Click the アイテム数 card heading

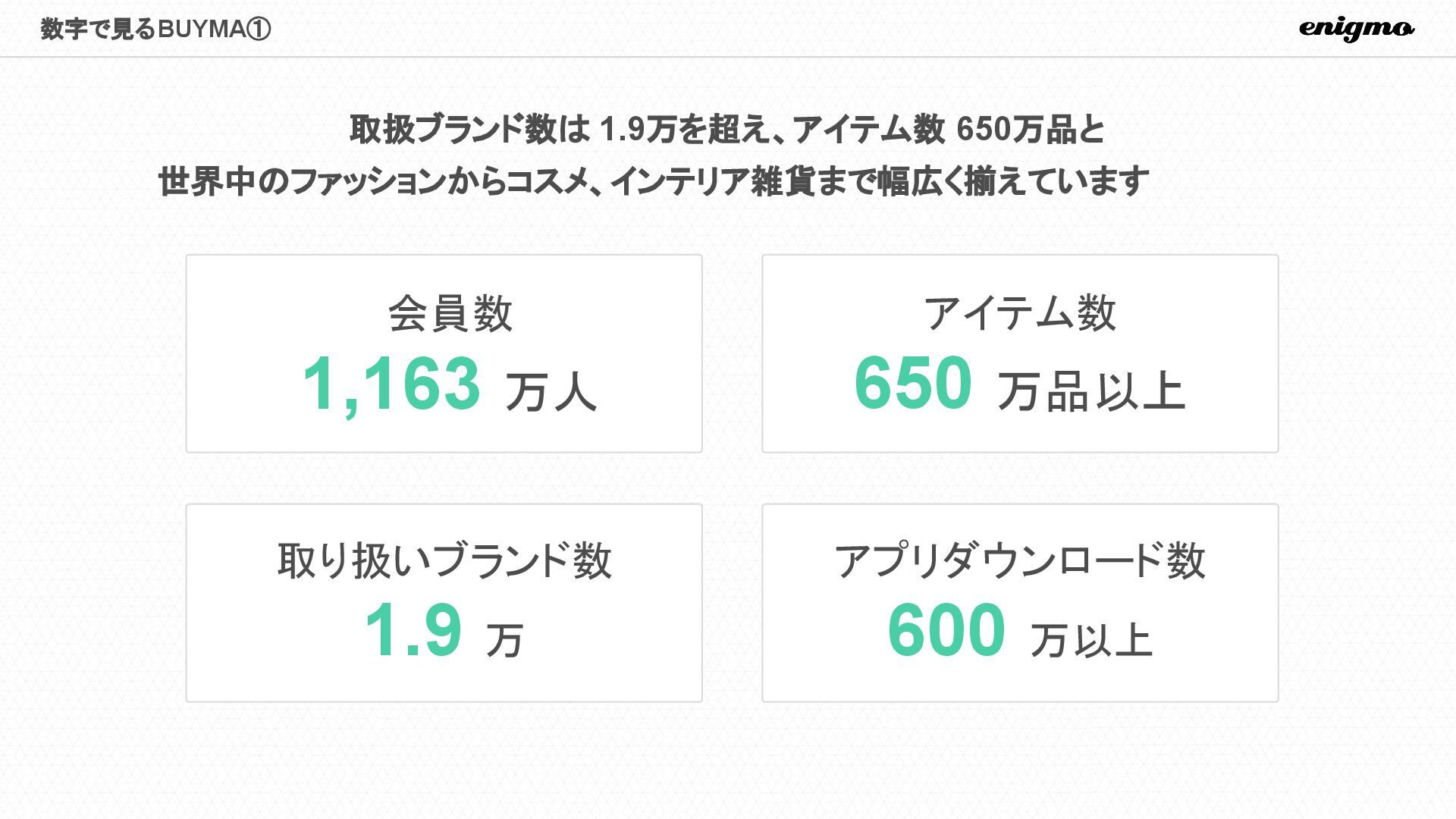point(1020,312)
